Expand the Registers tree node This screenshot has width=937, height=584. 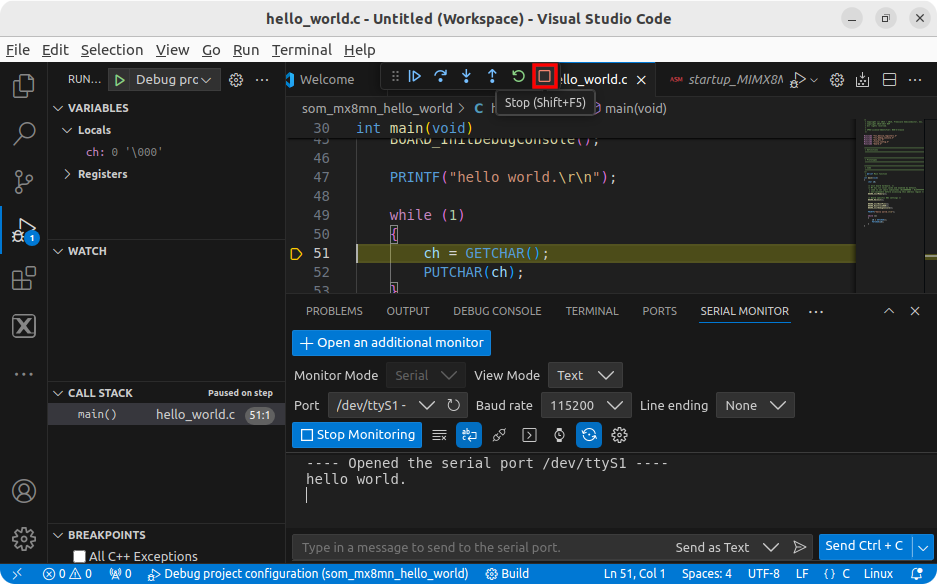67,174
